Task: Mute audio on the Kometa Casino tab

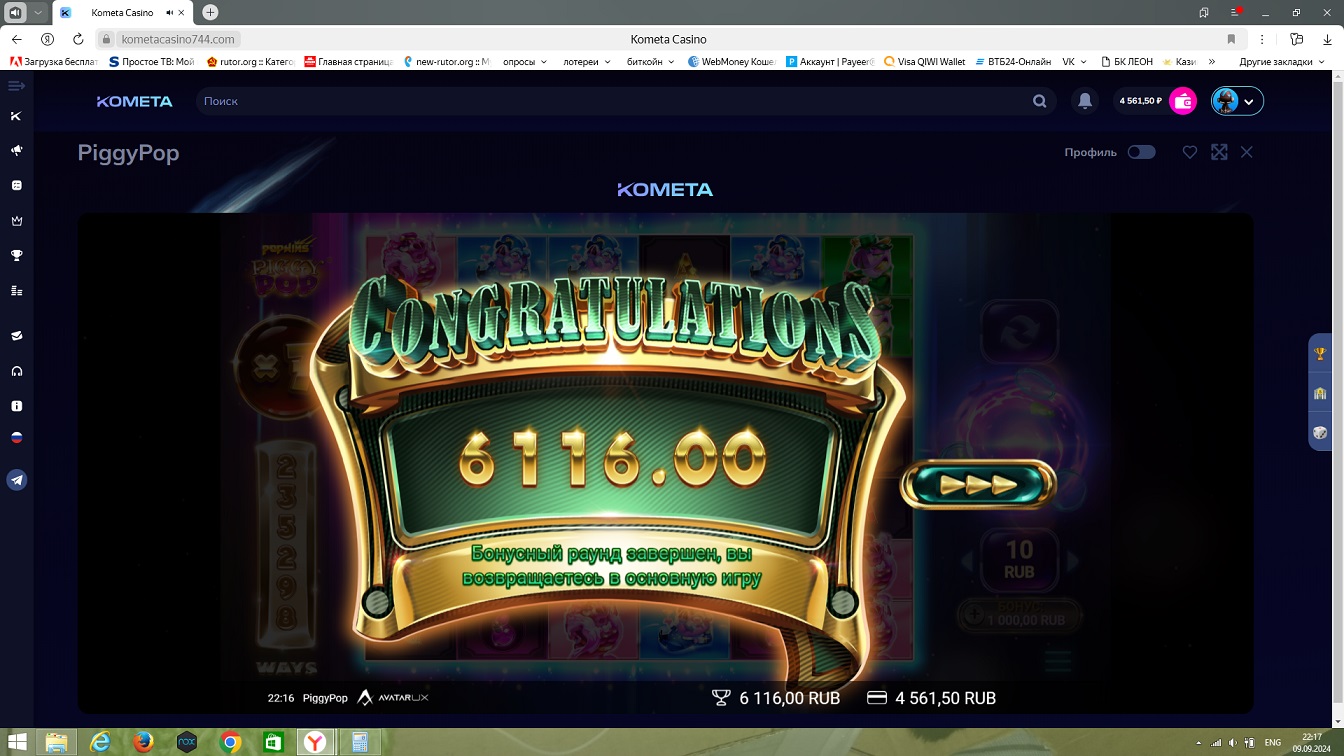Action: point(169,13)
